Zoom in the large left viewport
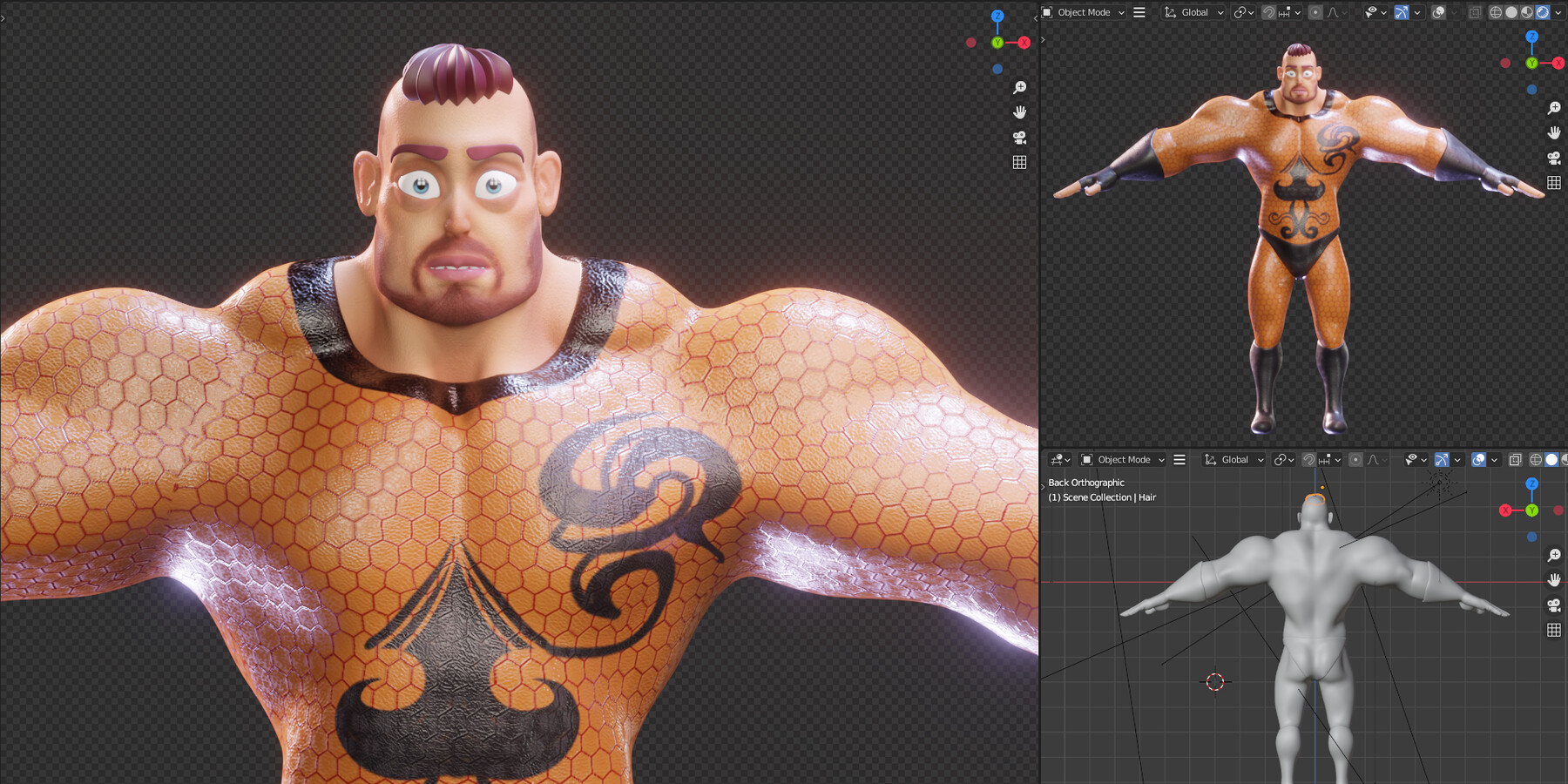 [1019, 88]
